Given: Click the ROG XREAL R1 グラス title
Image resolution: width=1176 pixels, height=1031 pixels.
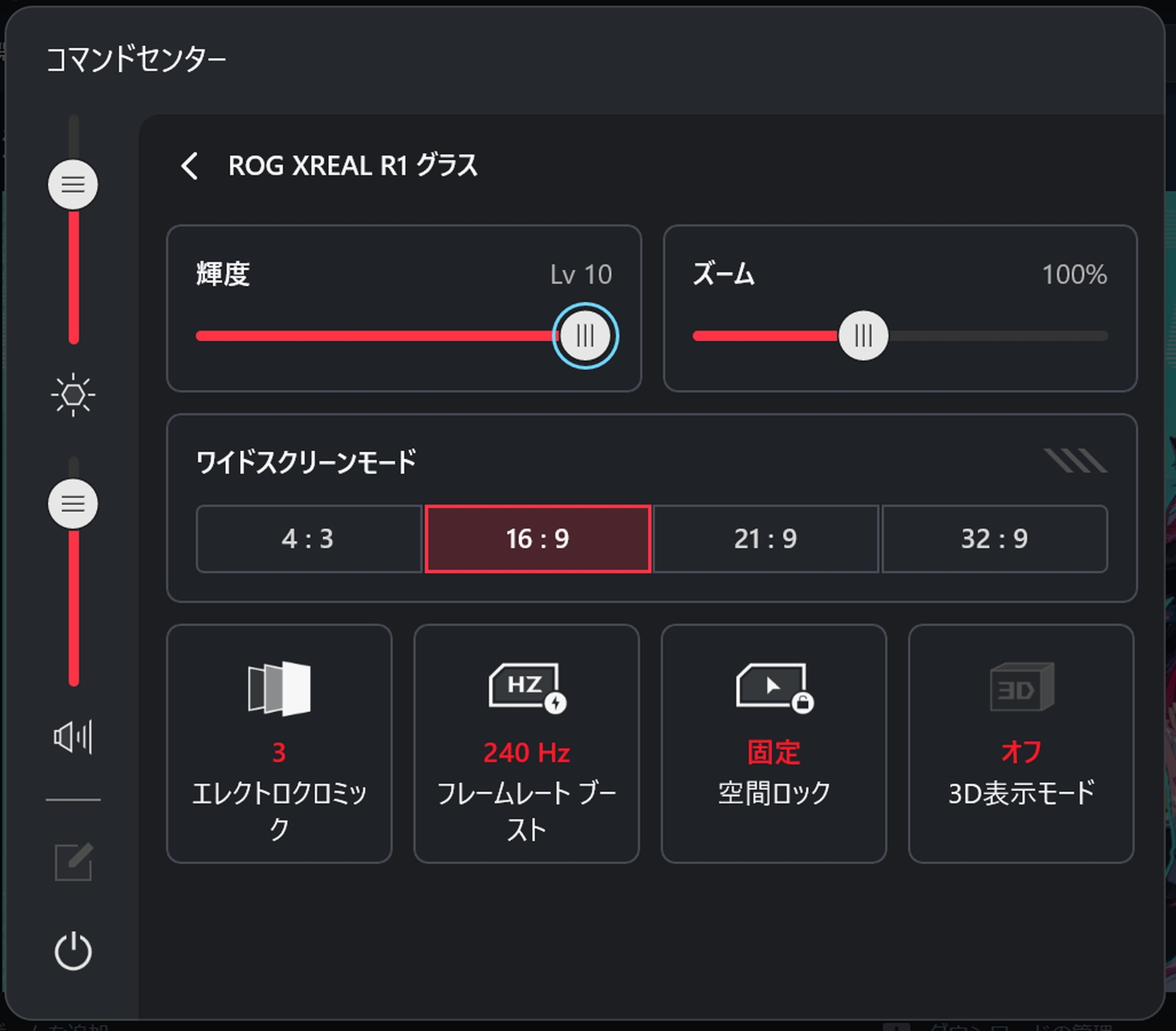Looking at the screenshot, I should [x=353, y=165].
